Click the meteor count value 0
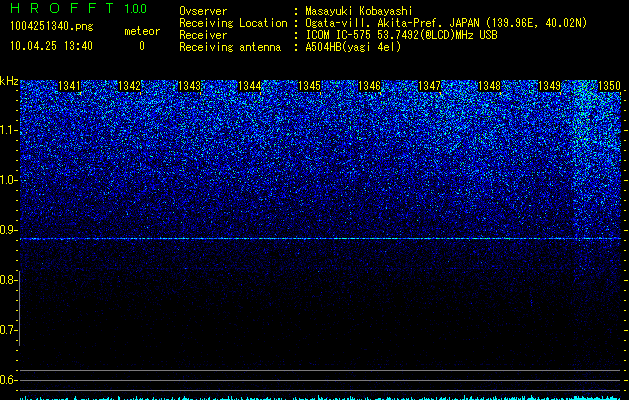 142,46
